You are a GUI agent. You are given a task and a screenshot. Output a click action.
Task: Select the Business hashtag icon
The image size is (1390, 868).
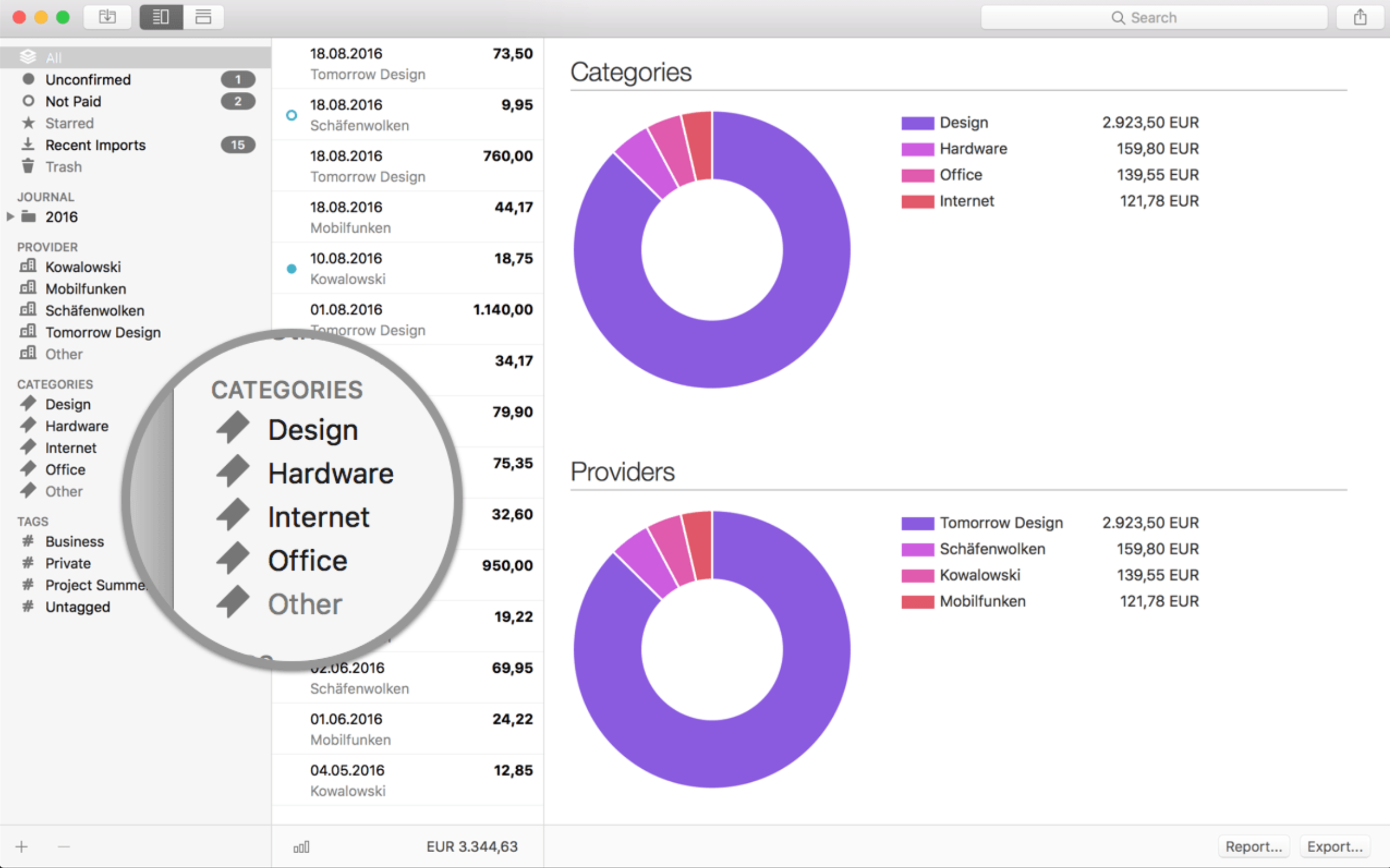(x=28, y=541)
